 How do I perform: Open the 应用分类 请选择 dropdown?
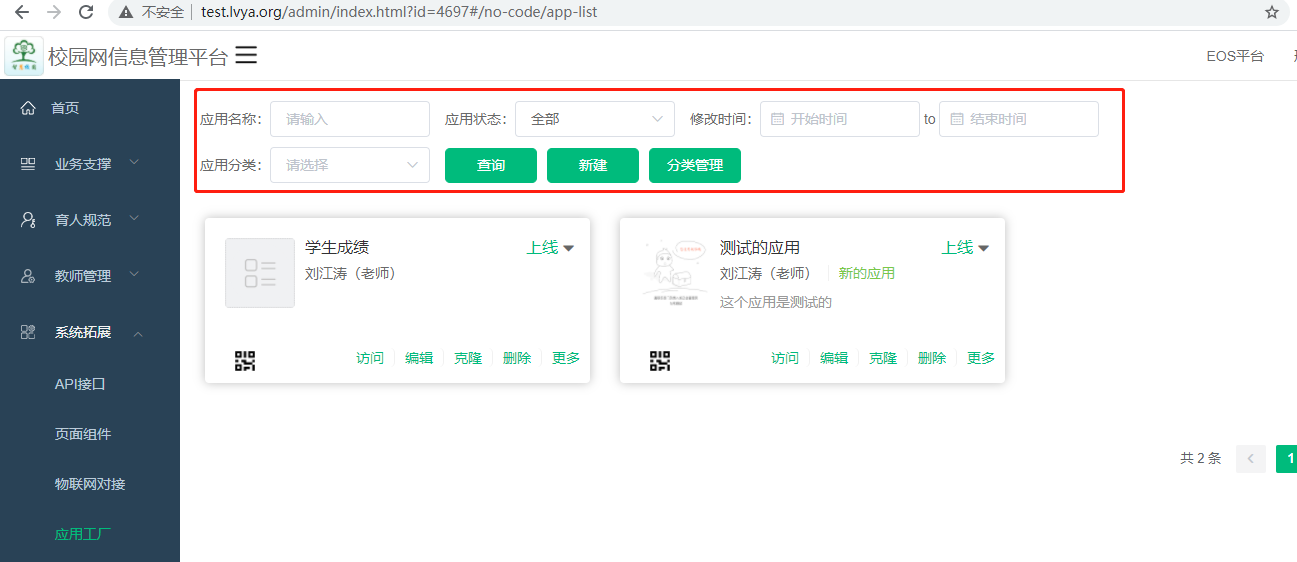[350, 165]
